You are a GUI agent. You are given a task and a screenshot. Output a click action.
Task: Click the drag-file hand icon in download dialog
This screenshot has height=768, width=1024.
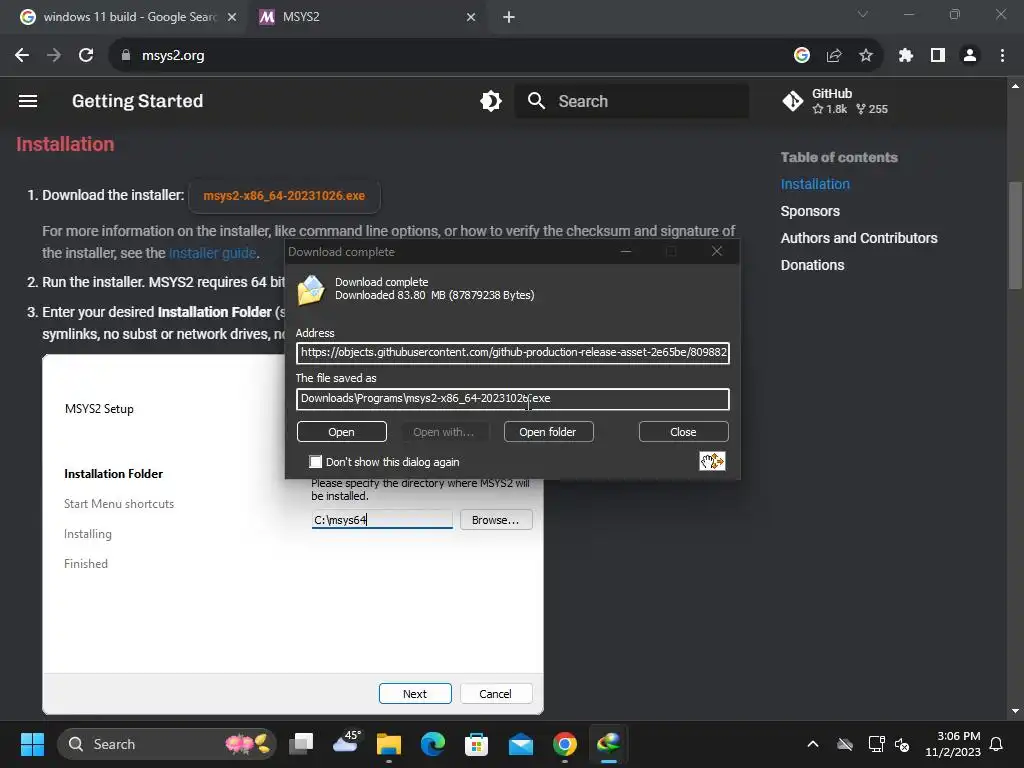712,461
